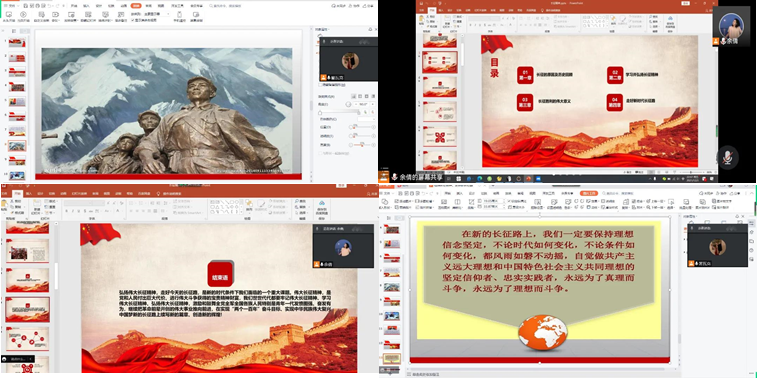Screen dimensions: 757x378
Task: Adjust the brightness slider in the object properties panel
Action: pos(363,144)
